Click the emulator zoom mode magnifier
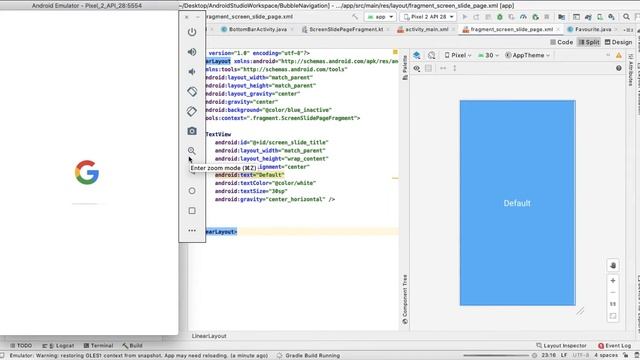The image size is (640, 360). [192, 151]
